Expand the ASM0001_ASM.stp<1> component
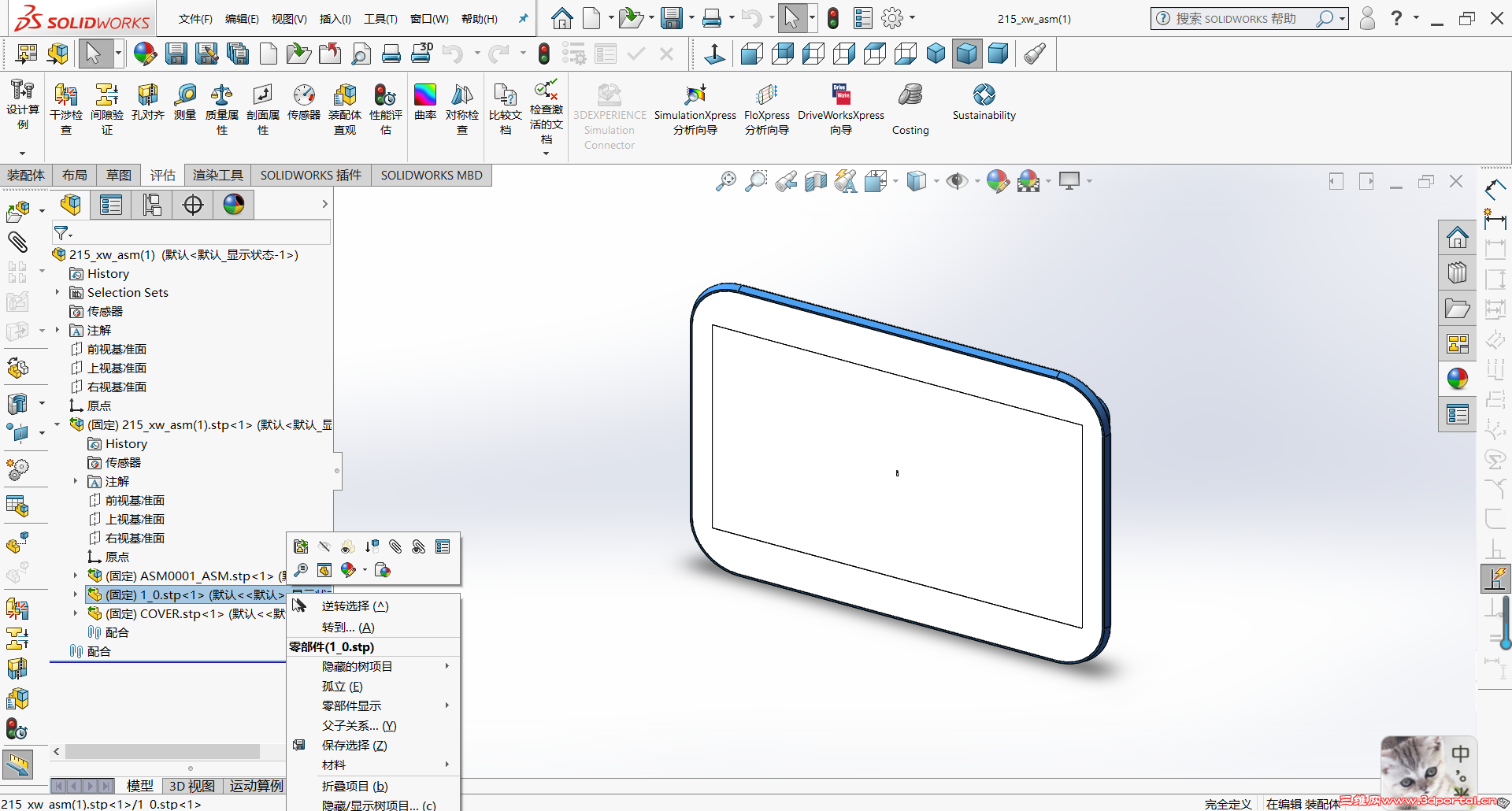The height and width of the screenshot is (811, 1512). [x=76, y=576]
